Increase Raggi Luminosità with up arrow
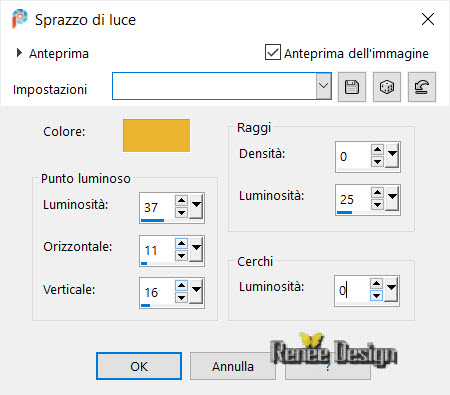Screen dimensions: 450x395 click(377, 192)
